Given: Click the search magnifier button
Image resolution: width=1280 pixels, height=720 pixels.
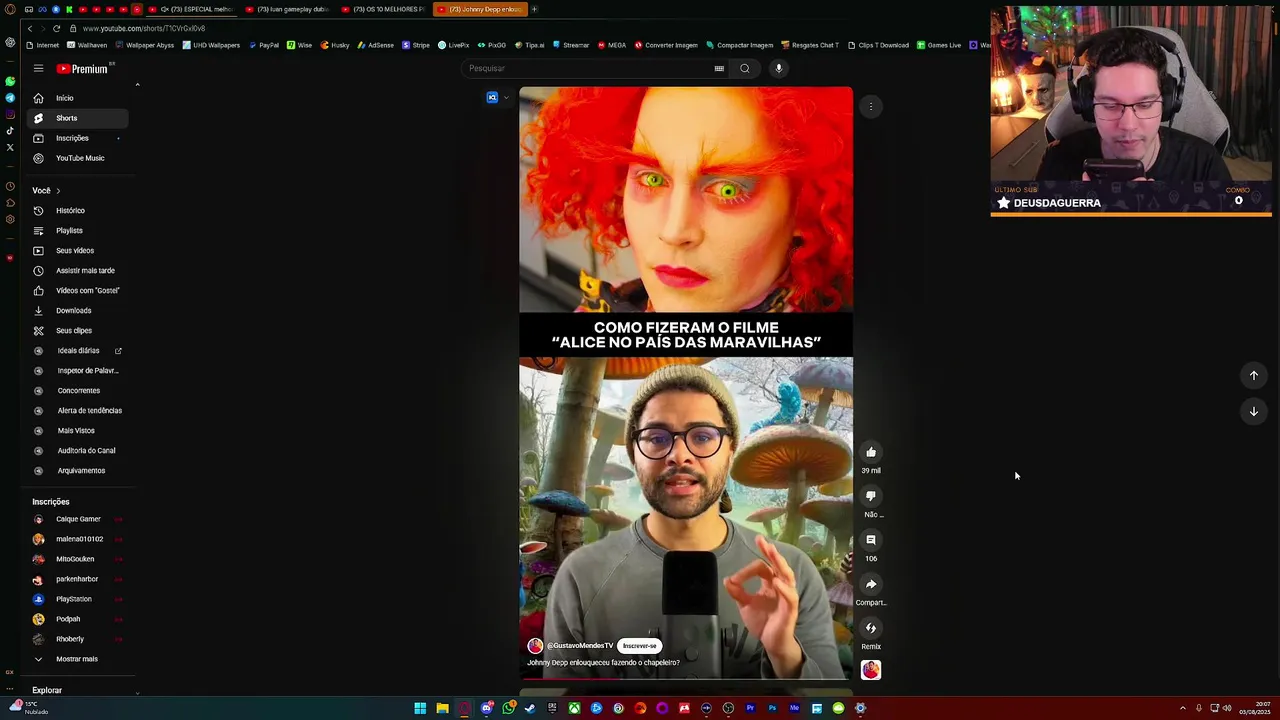Looking at the screenshot, I should pos(745,68).
